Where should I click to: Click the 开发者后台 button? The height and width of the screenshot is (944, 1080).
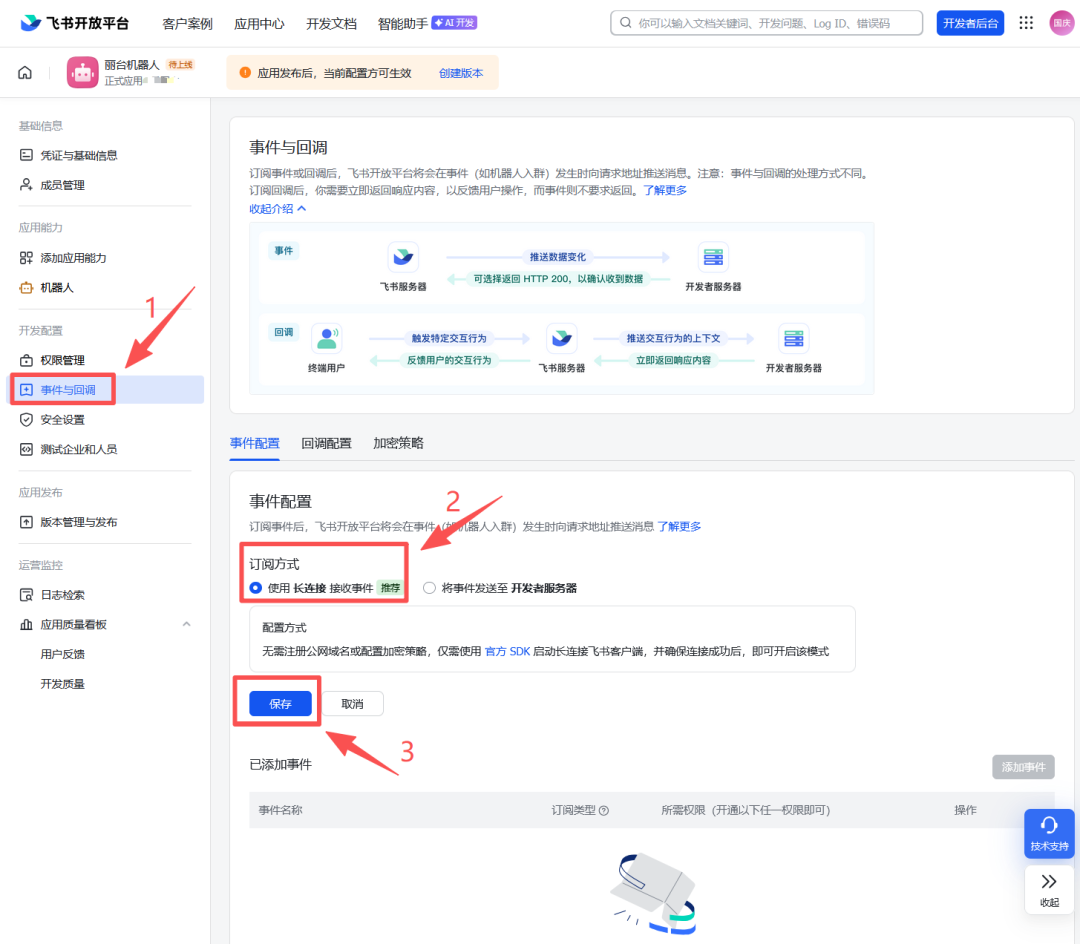(x=970, y=23)
